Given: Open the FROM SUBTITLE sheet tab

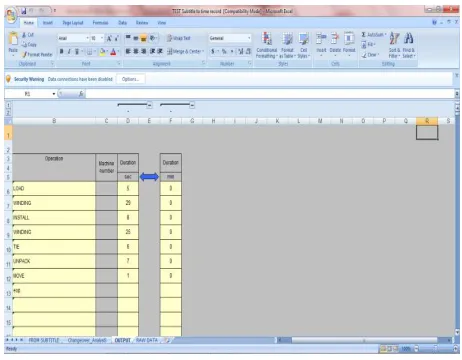Looking at the screenshot, I should pos(44,340).
